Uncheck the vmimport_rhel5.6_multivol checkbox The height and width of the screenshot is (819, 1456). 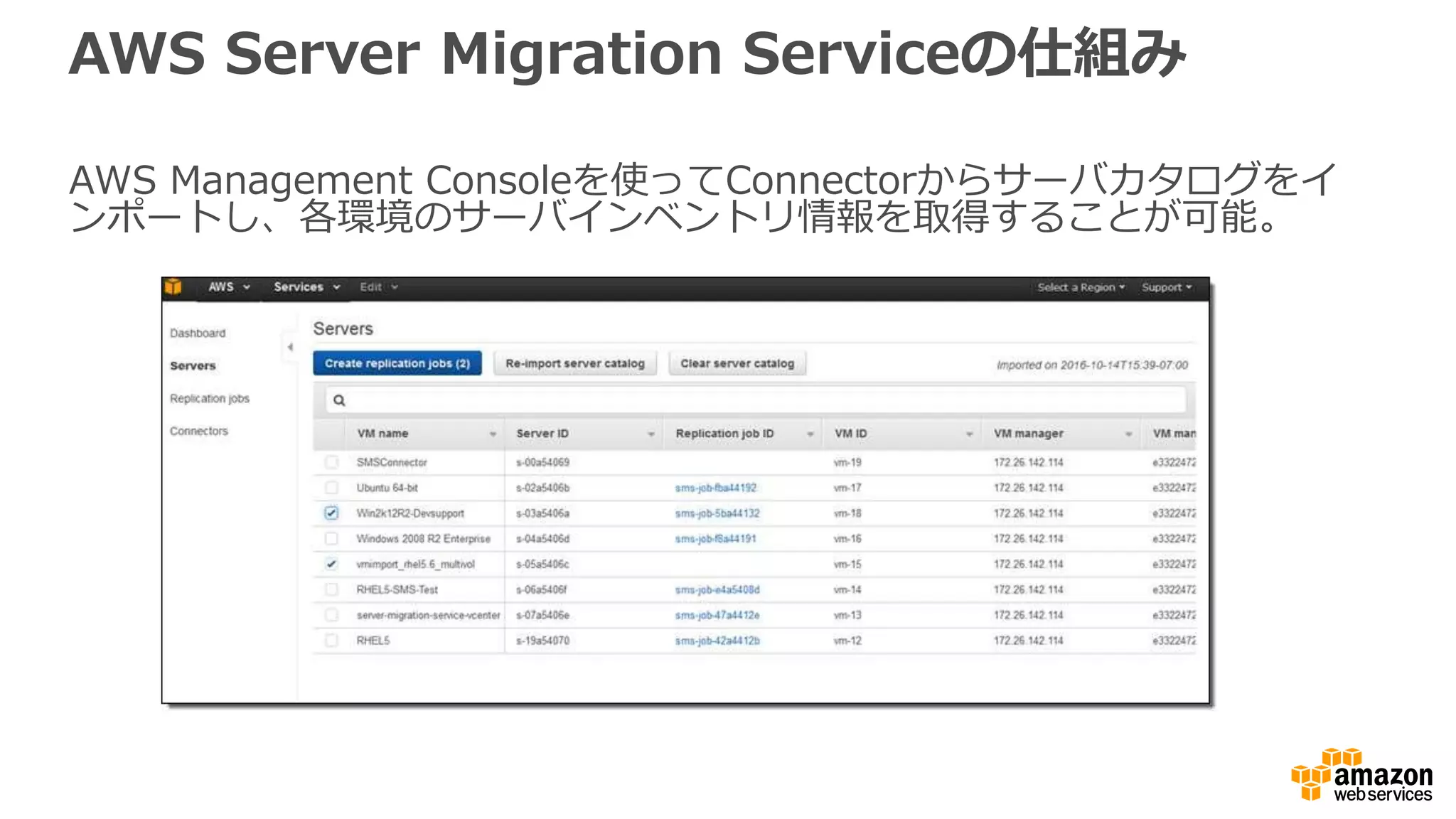pos(331,564)
